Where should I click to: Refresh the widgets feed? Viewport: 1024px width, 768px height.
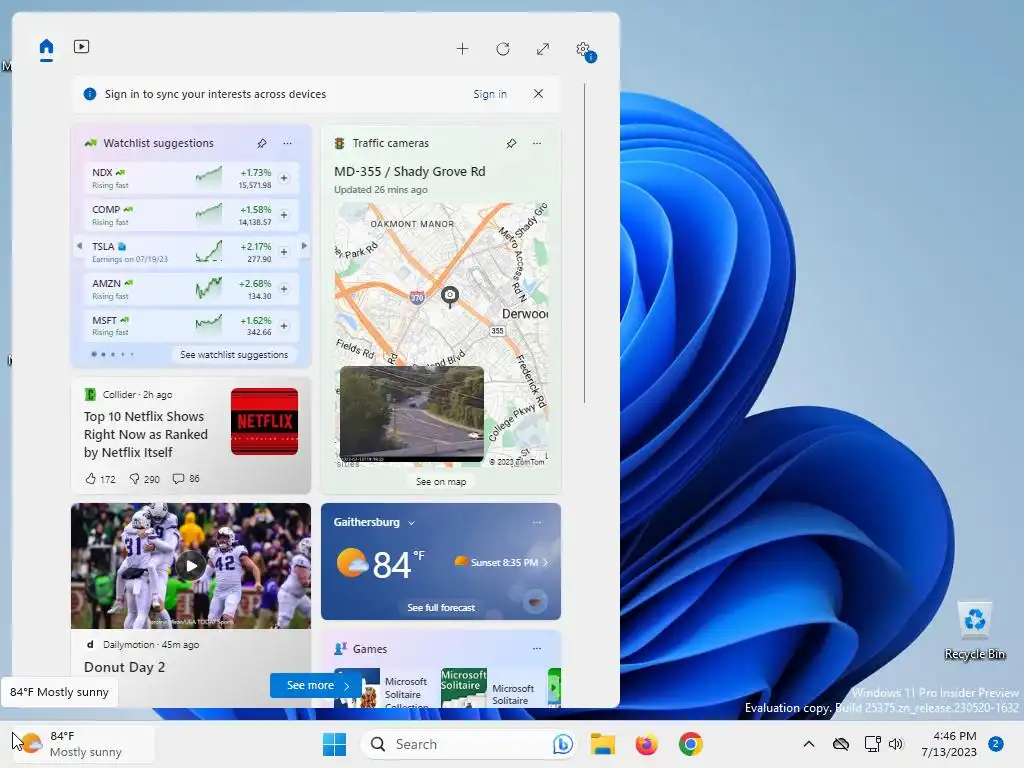pos(503,49)
